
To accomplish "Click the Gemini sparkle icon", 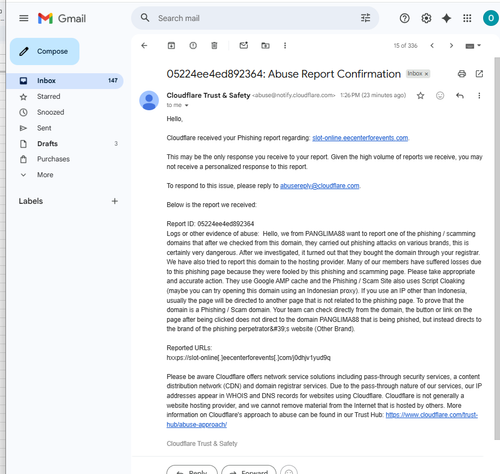I will point(447,18).
